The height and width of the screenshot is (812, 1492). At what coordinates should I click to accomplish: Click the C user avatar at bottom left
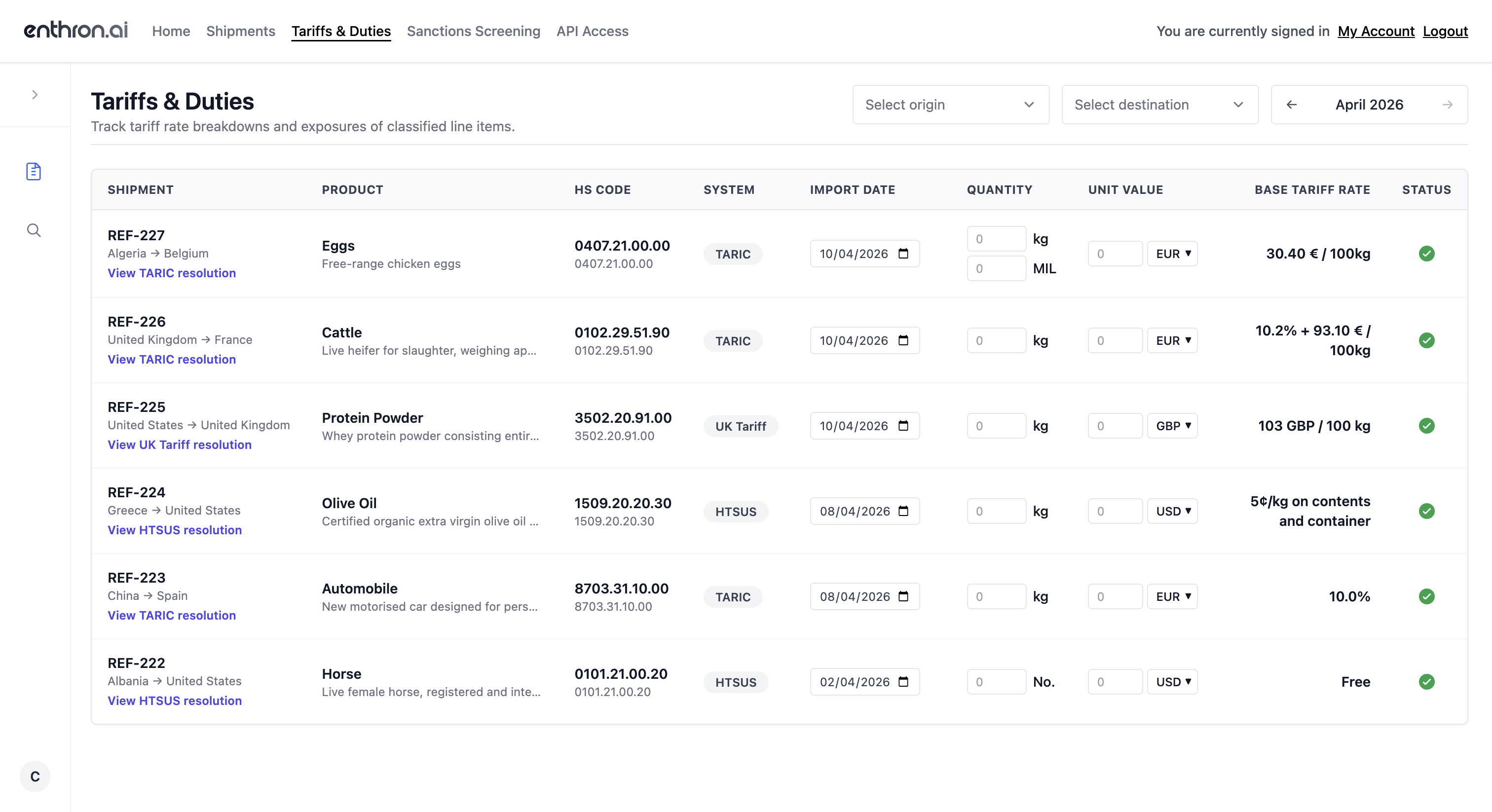click(35, 776)
